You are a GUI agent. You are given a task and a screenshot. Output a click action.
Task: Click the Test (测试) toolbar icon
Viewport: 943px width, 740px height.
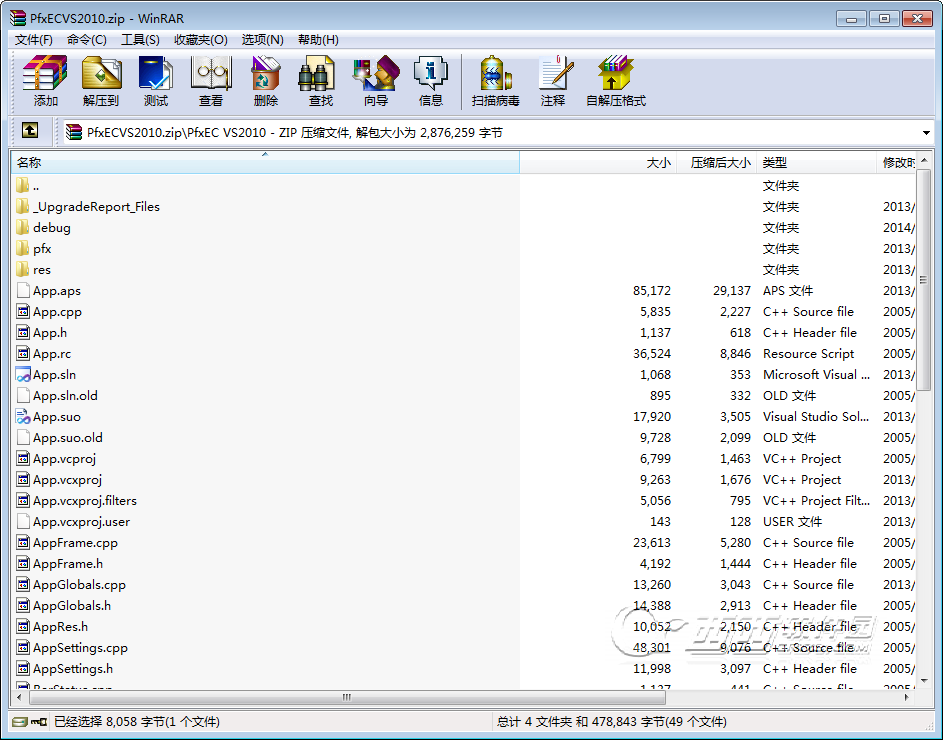[156, 73]
